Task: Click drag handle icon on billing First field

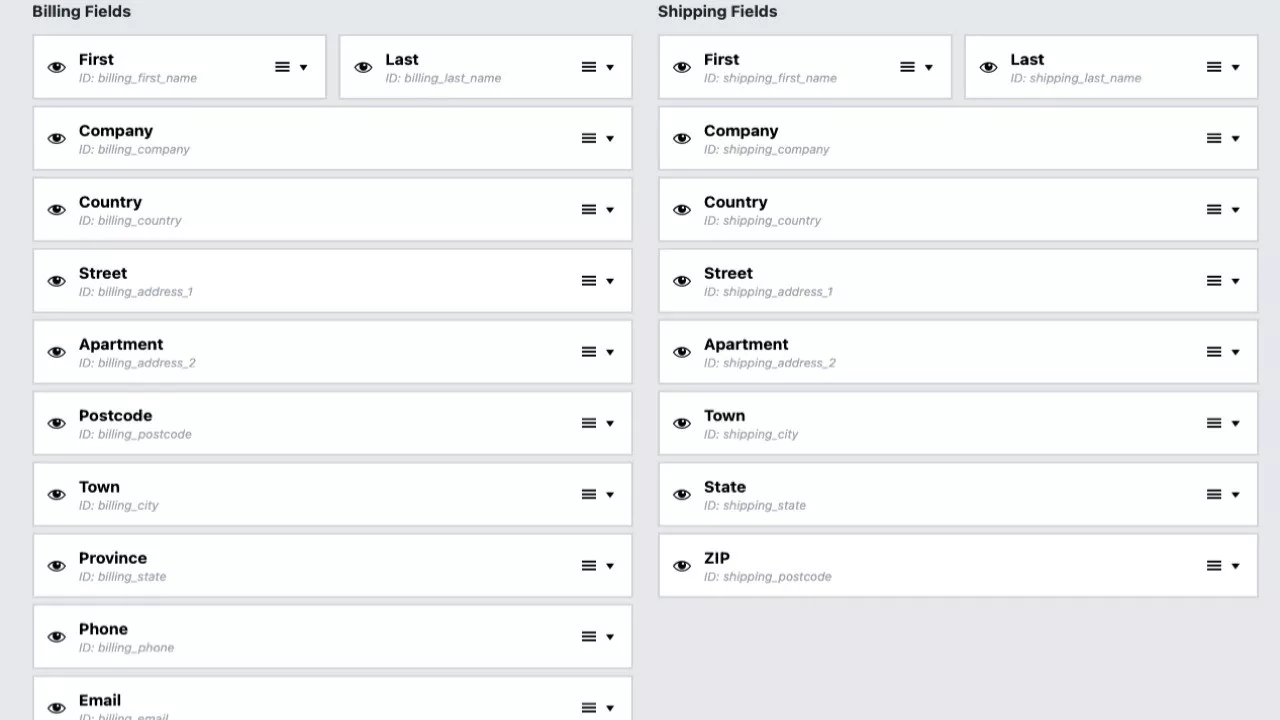Action: [x=282, y=67]
